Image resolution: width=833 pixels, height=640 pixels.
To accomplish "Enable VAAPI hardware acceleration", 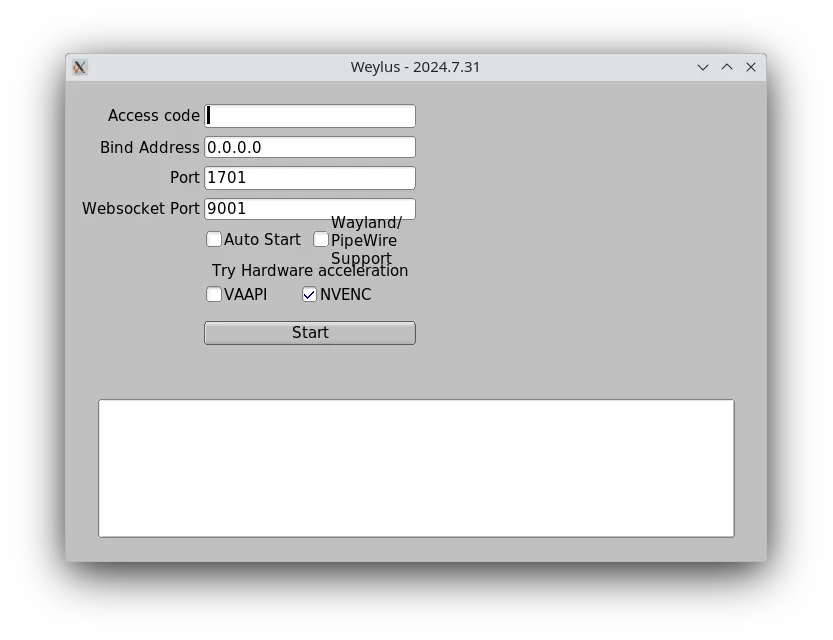I will [x=214, y=294].
